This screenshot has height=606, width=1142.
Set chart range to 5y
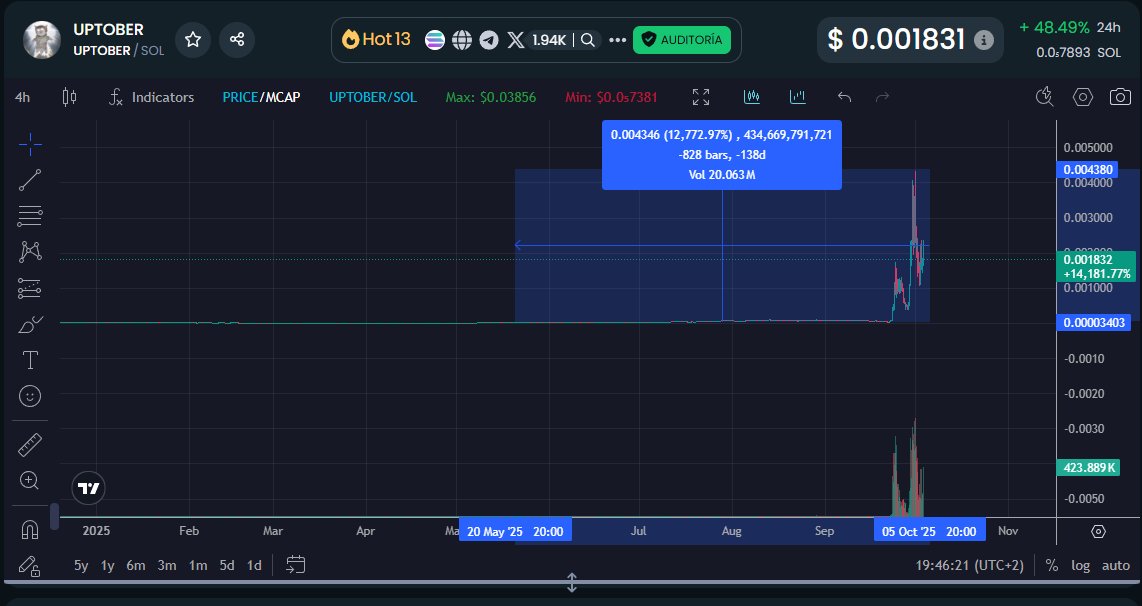81,565
